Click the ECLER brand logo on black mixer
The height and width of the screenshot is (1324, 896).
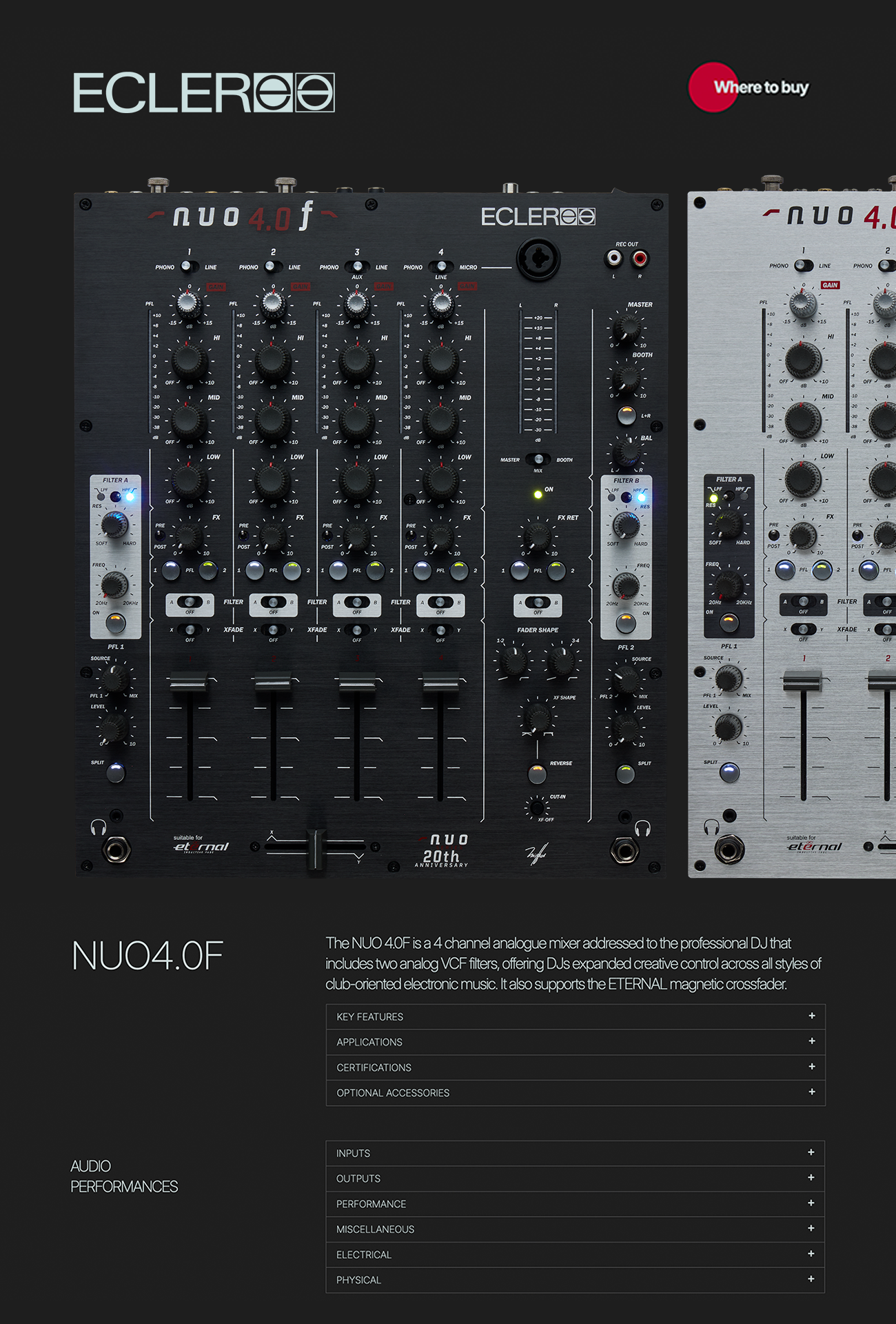(x=538, y=217)
